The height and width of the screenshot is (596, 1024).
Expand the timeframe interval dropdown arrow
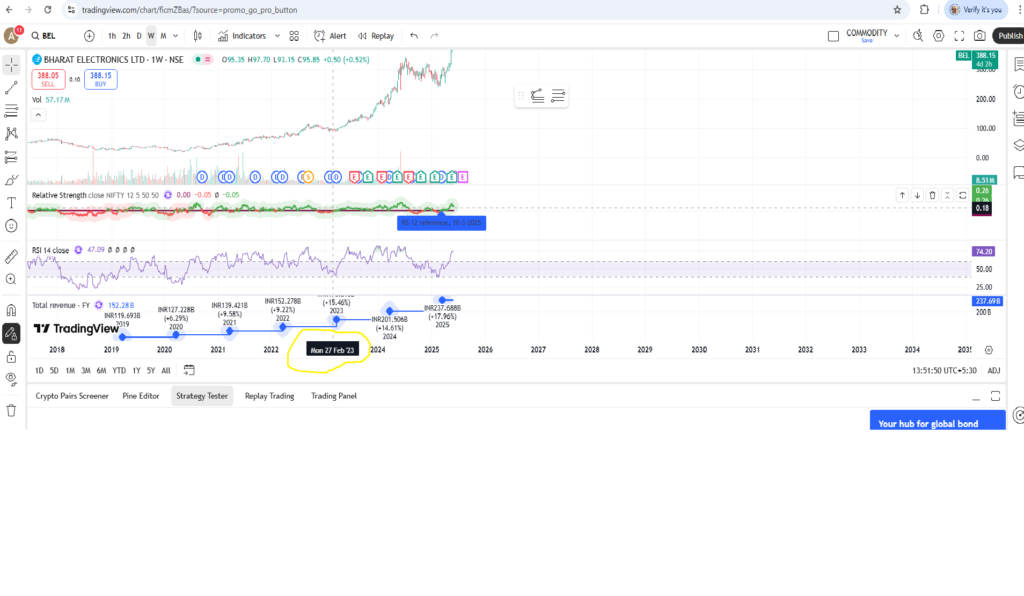coord(175,36)
